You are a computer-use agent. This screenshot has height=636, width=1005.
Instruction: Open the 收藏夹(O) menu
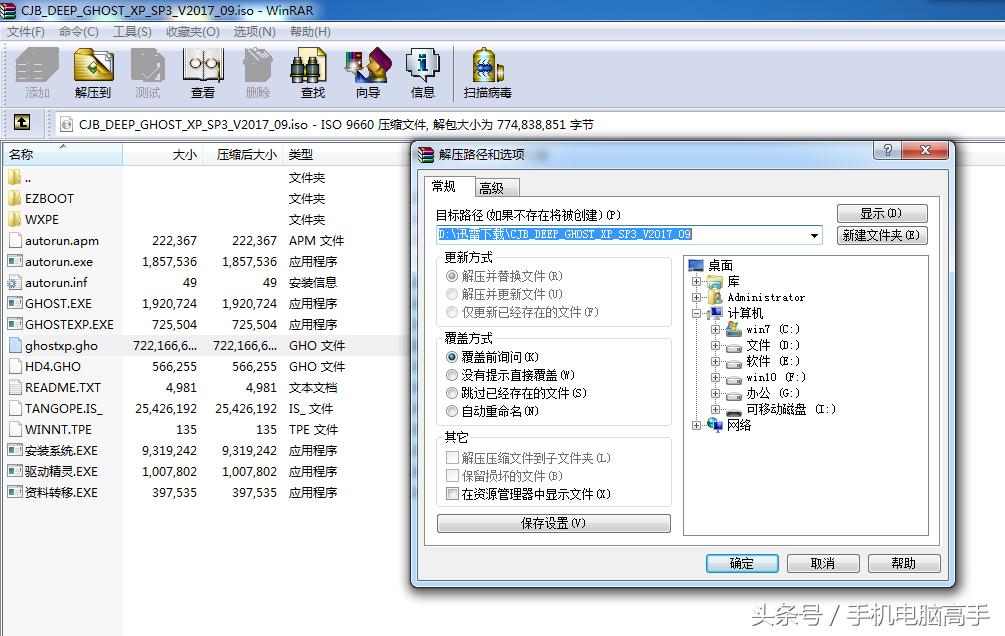(x=192, y=31)
